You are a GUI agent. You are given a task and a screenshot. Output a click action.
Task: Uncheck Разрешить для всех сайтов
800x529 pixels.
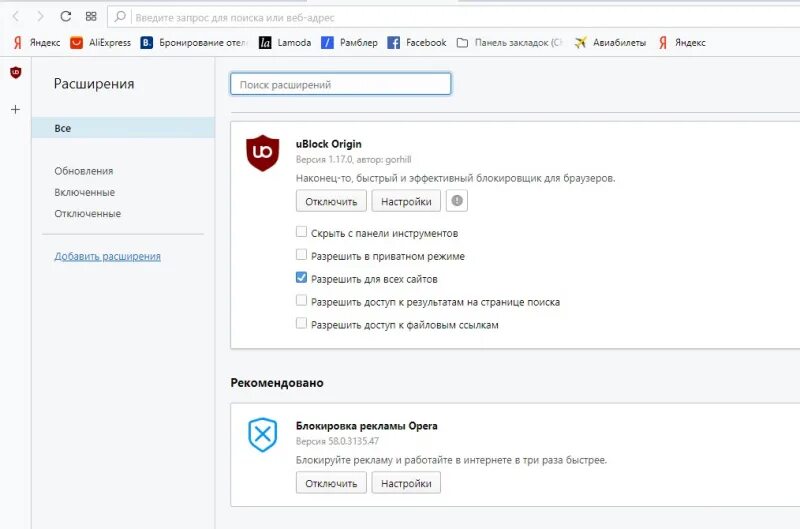[x=302, y=278]
